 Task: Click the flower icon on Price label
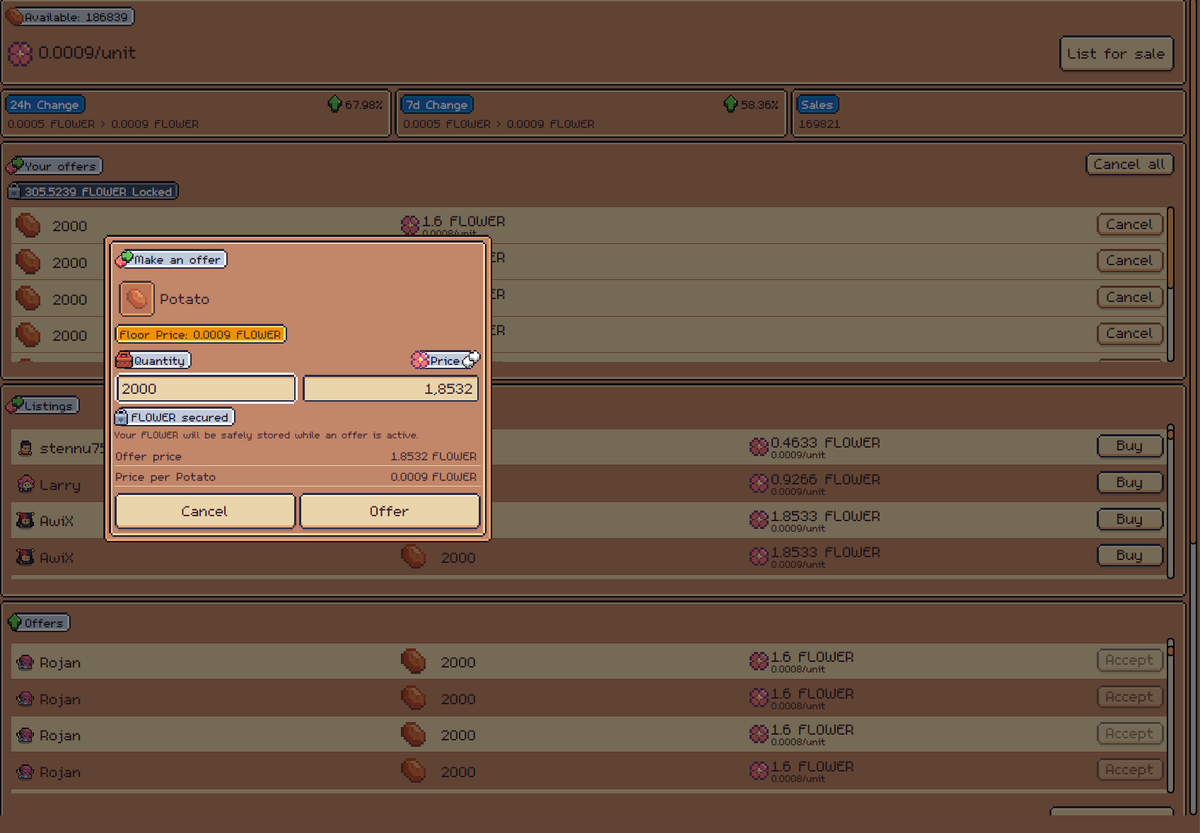[x=420, y=360]
